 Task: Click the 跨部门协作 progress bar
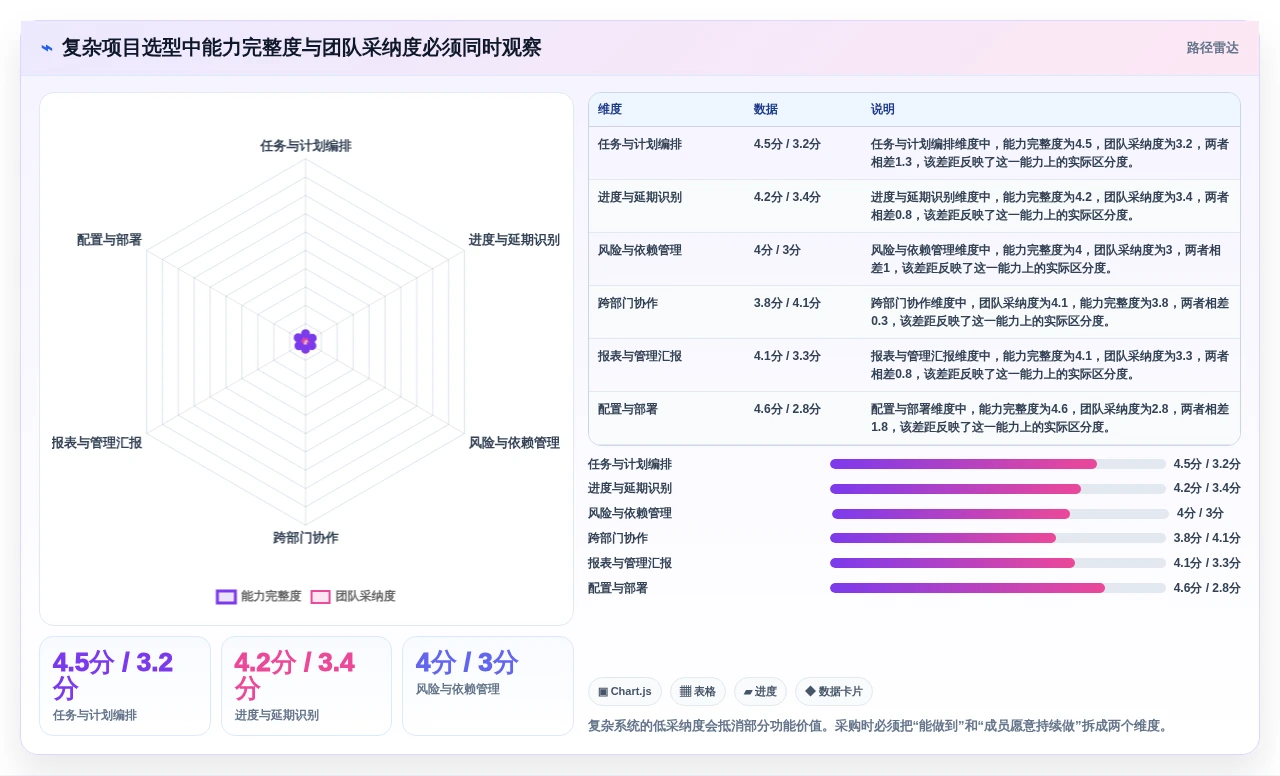point(998,538)
